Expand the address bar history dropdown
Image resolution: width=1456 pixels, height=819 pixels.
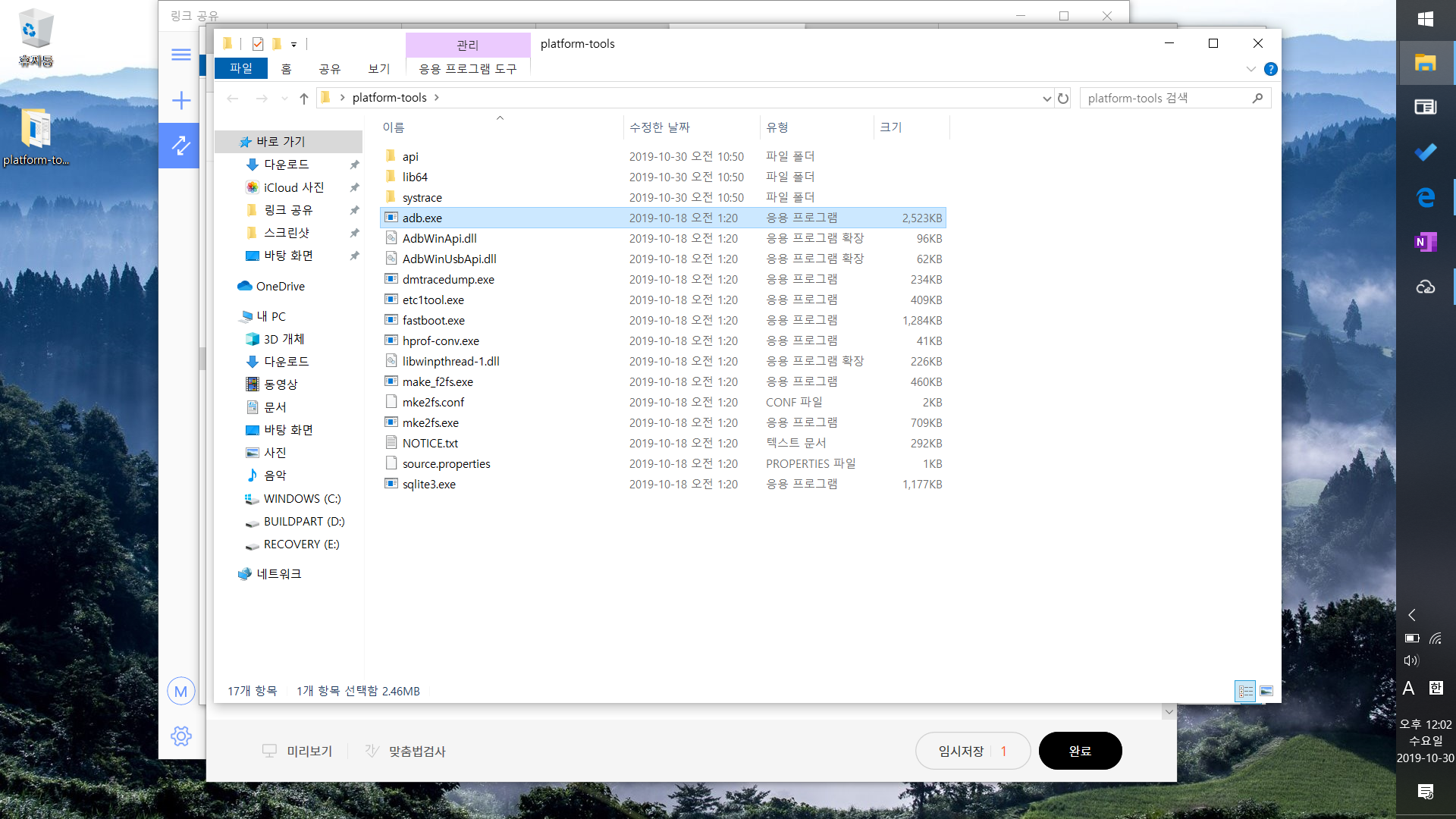click(x=1046, y=99)
